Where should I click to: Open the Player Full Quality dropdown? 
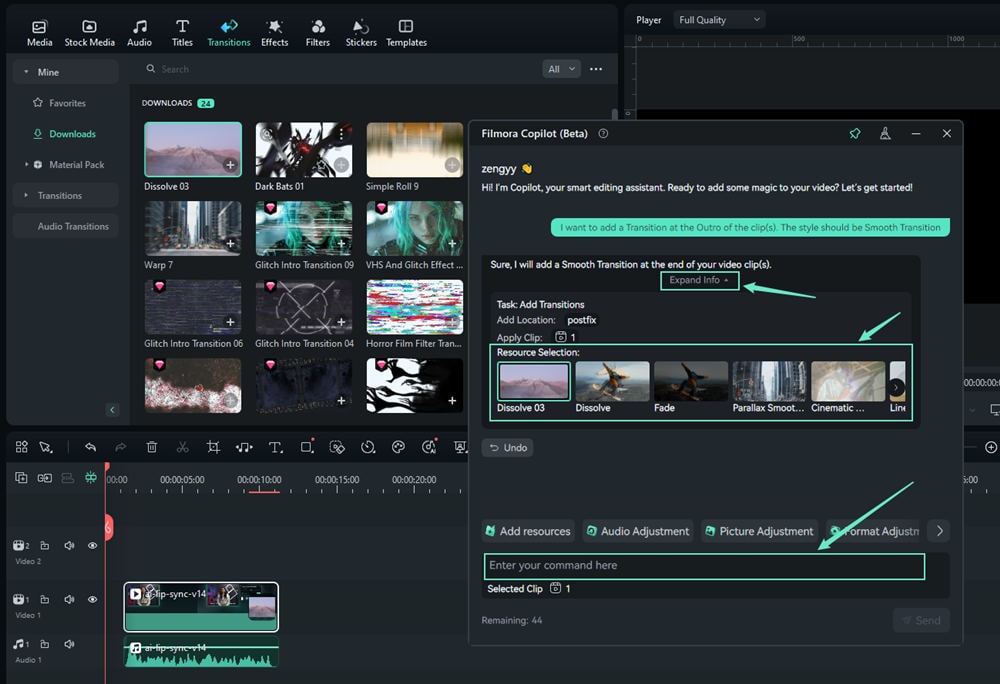[719, 20]
